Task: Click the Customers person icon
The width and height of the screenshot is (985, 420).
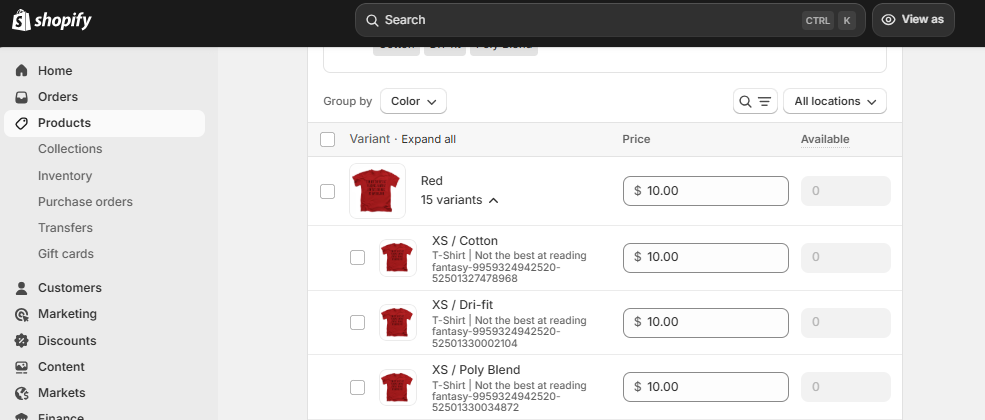Action: (x=21, y=288)
